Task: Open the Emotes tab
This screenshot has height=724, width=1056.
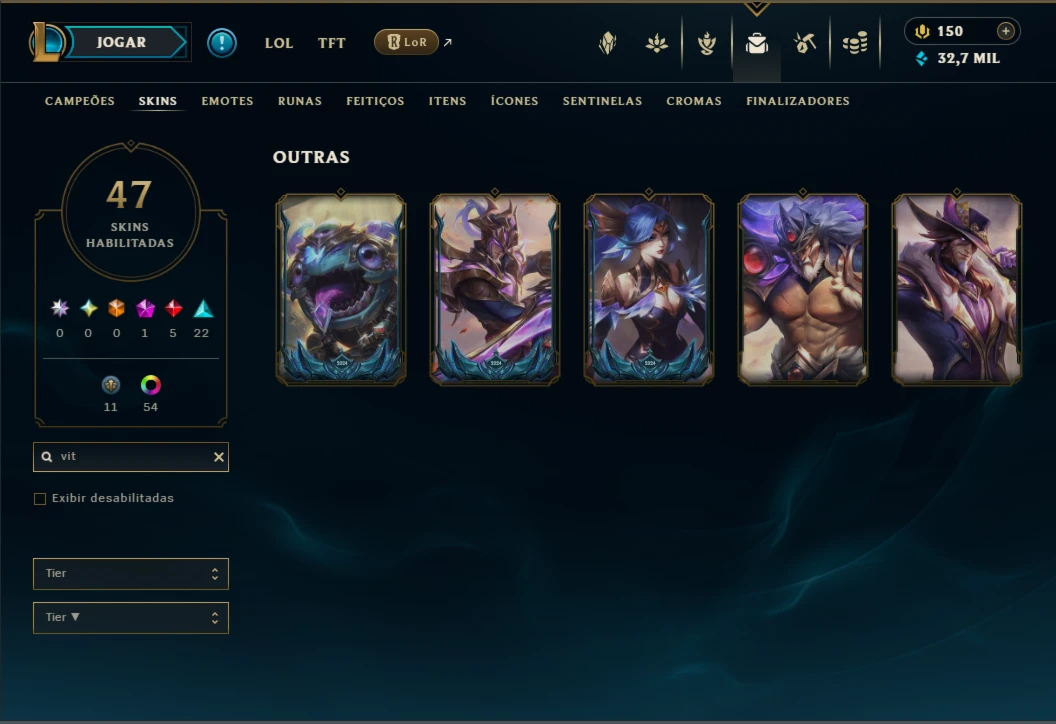Action: [227, 101]
